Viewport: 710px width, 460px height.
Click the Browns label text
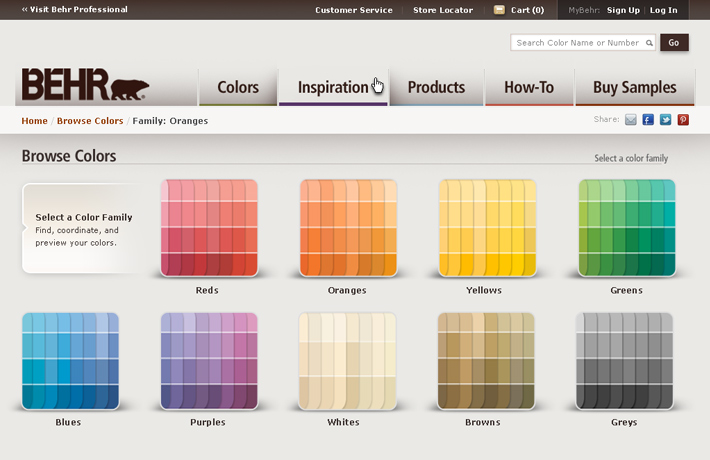pos(483,422)
